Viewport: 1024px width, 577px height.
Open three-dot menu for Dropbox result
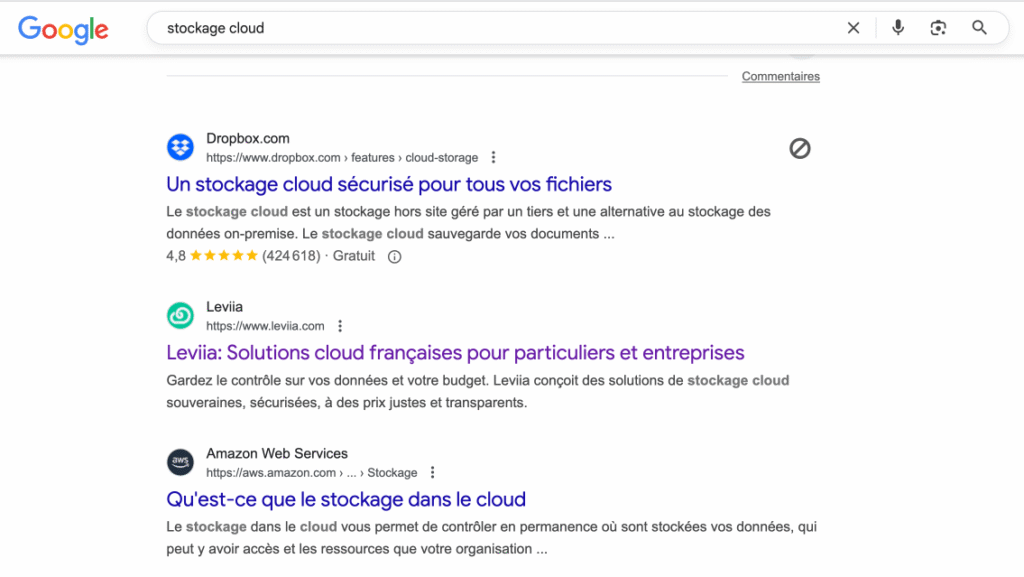pyautogui.click(x=493, y=157)
